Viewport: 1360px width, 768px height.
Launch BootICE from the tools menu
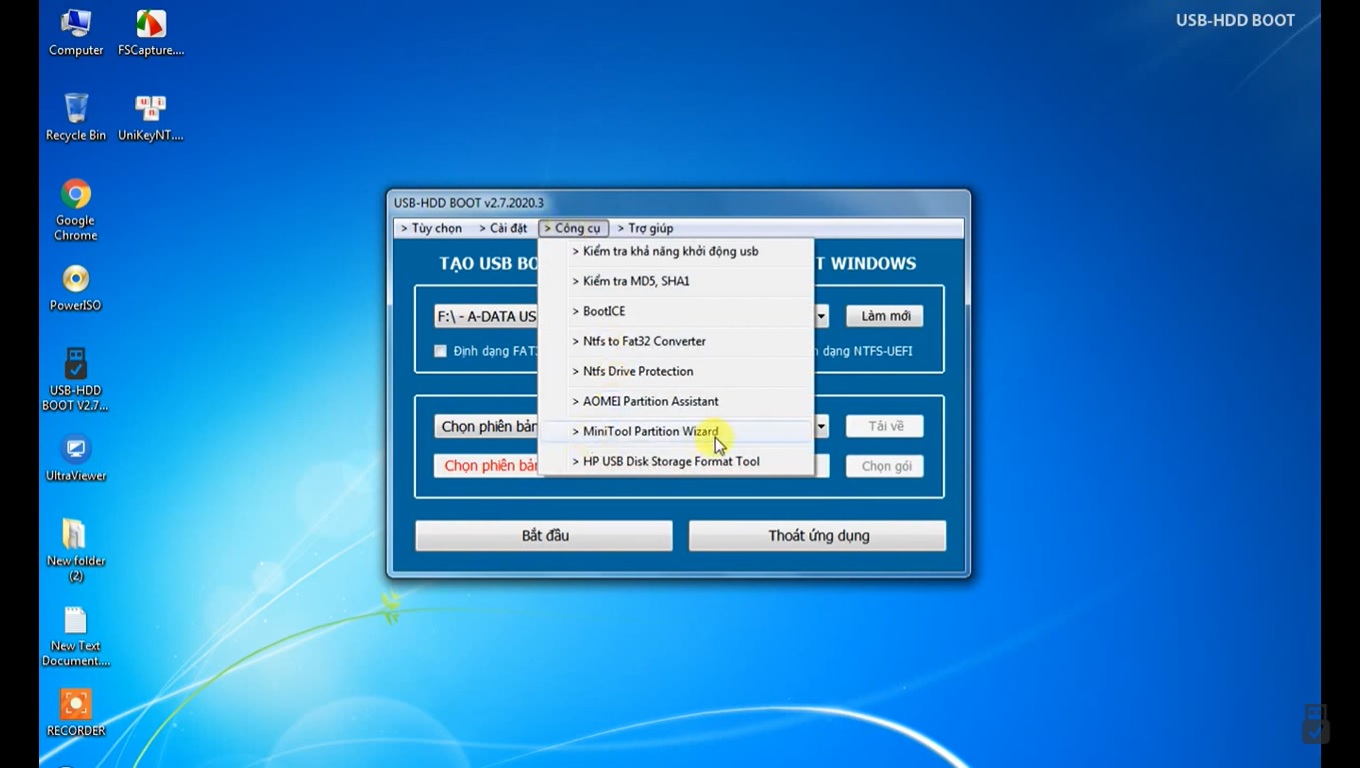pyautogui.click(x=676, y=311)
